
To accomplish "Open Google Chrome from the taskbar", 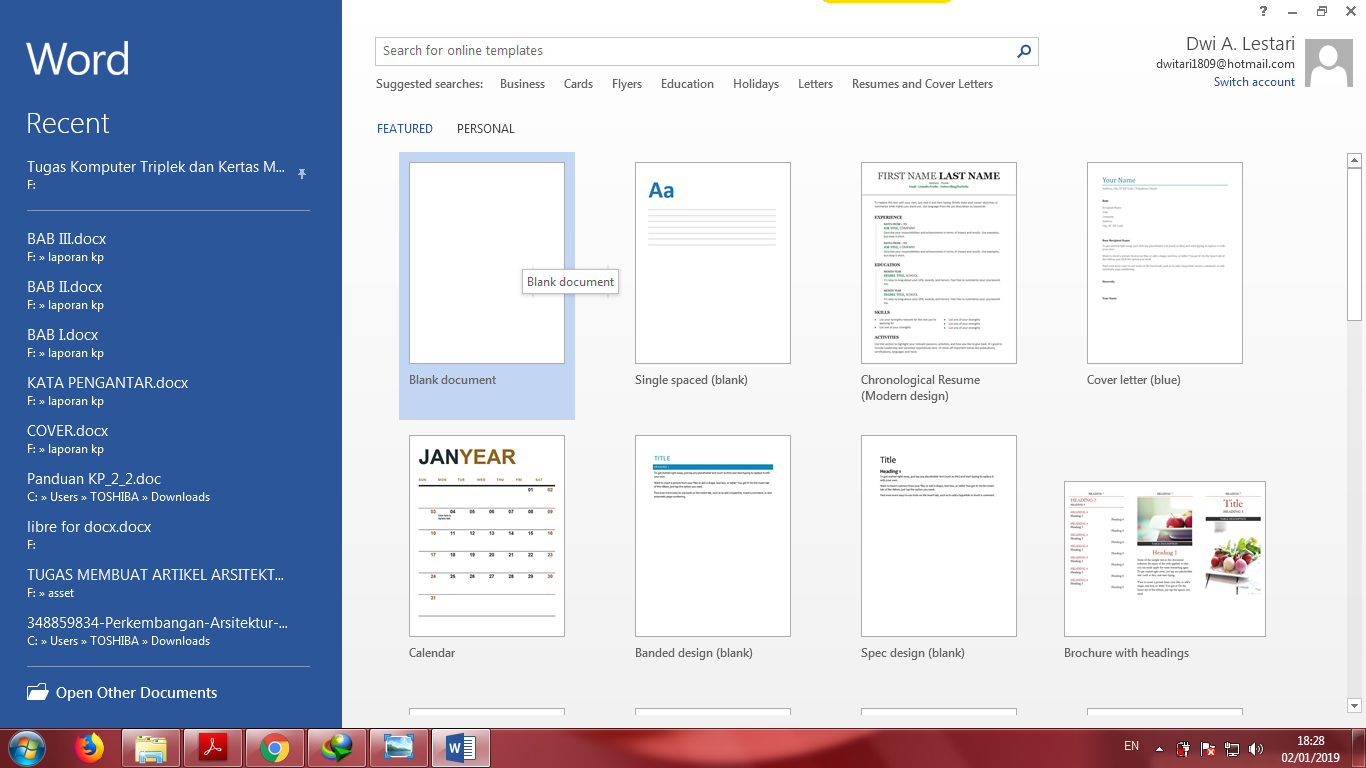I will pos(274,747).
